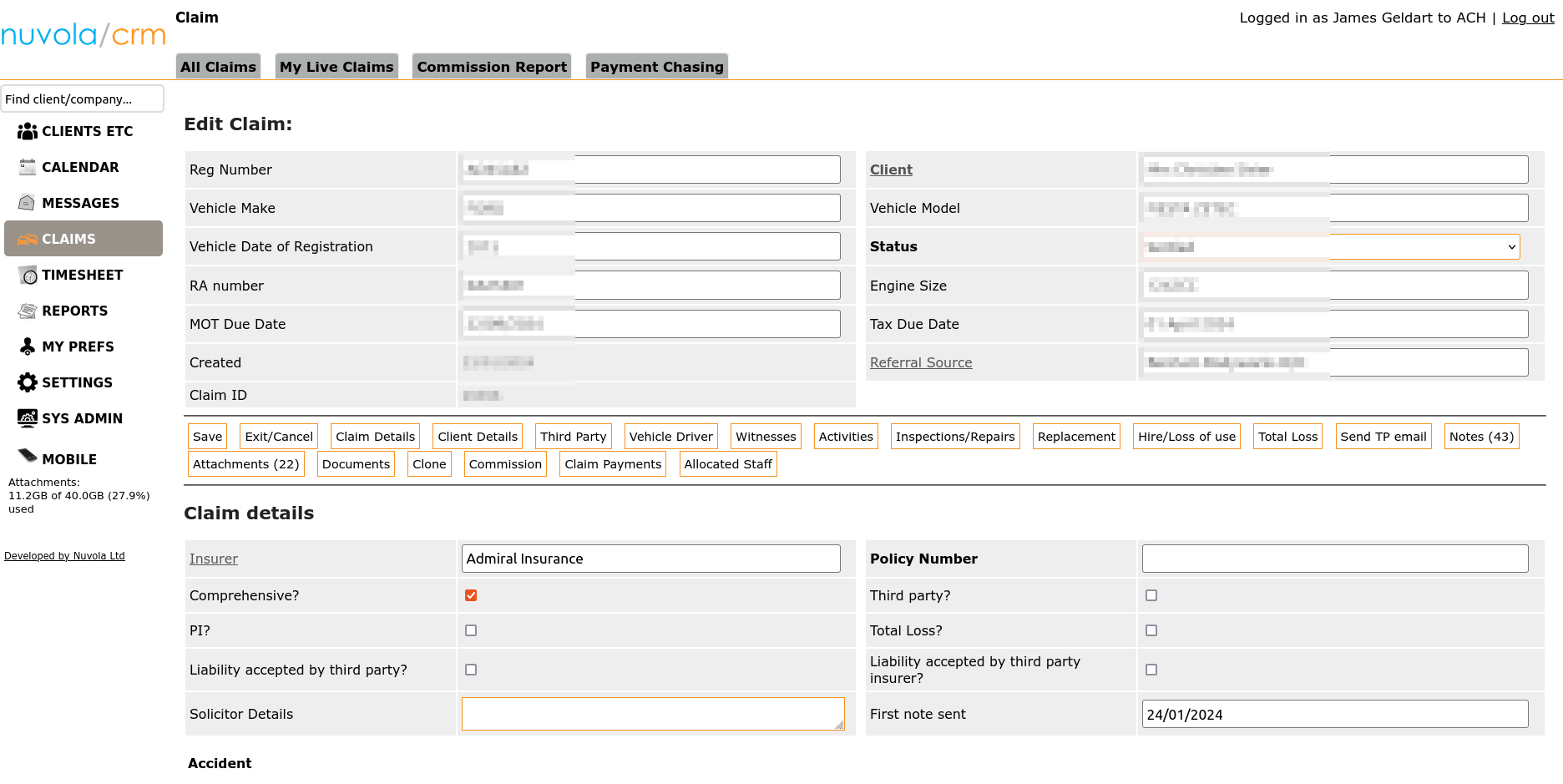
Task: Enable the Total Loss checkbox
Action: tap(1151, 630)
